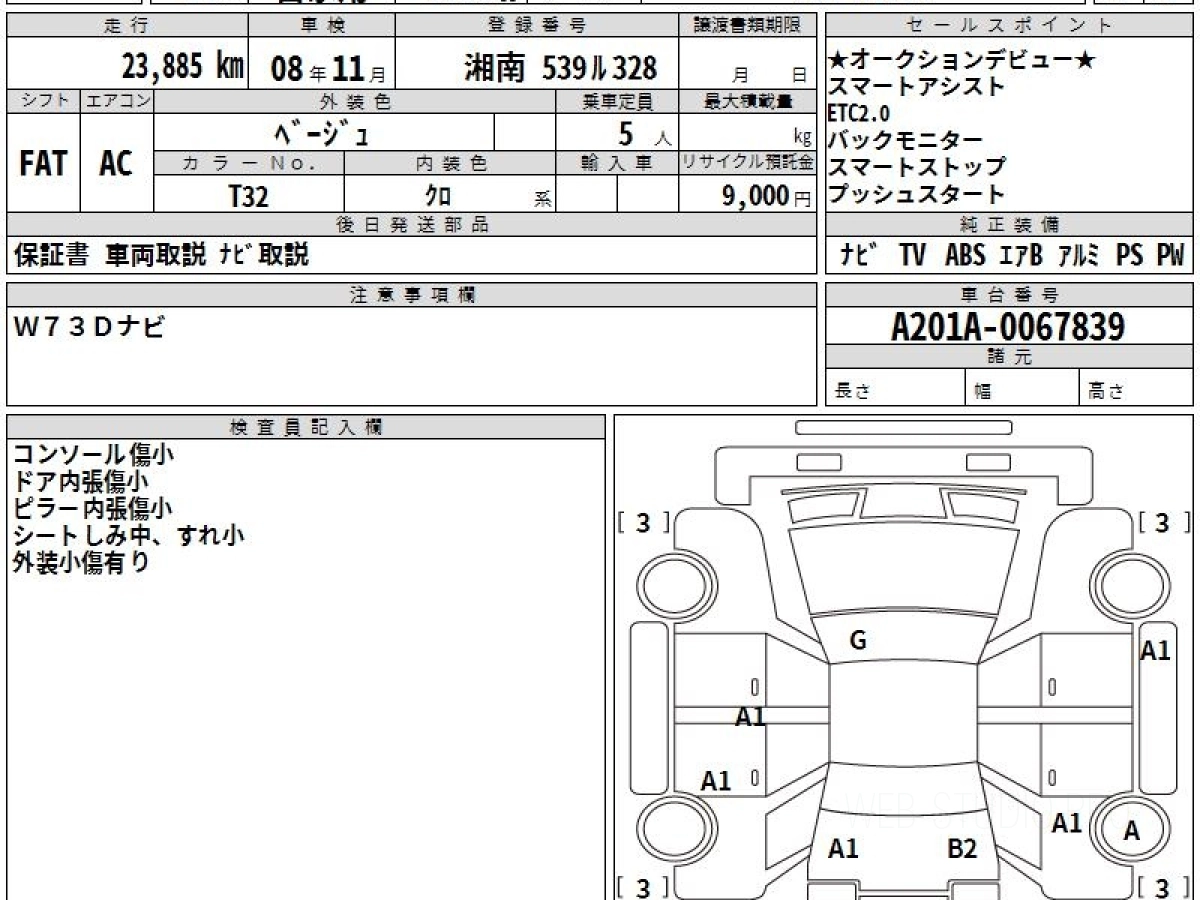Select the W73Dナビ note

click(90, 327)
